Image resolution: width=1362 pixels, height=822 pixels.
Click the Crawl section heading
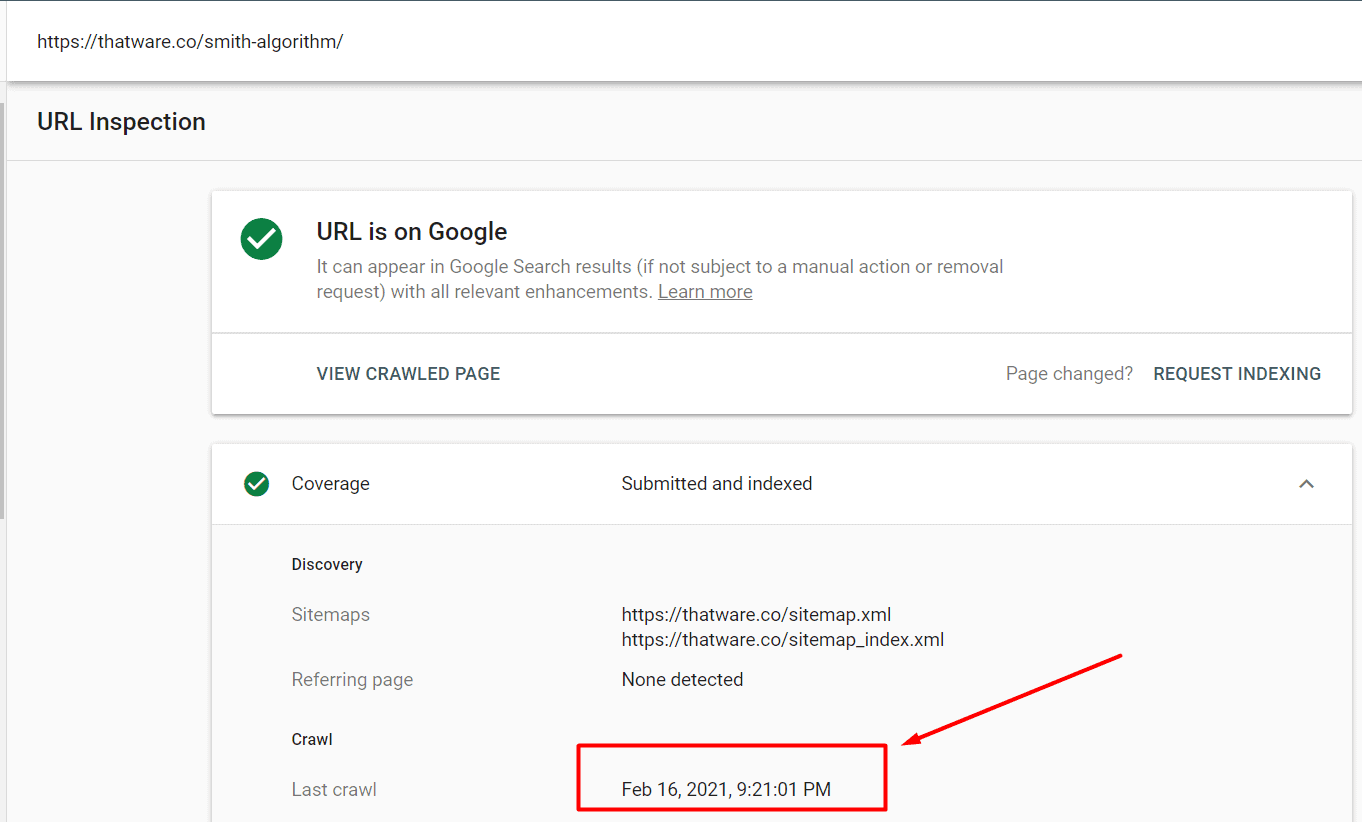[x=312, y=740]
